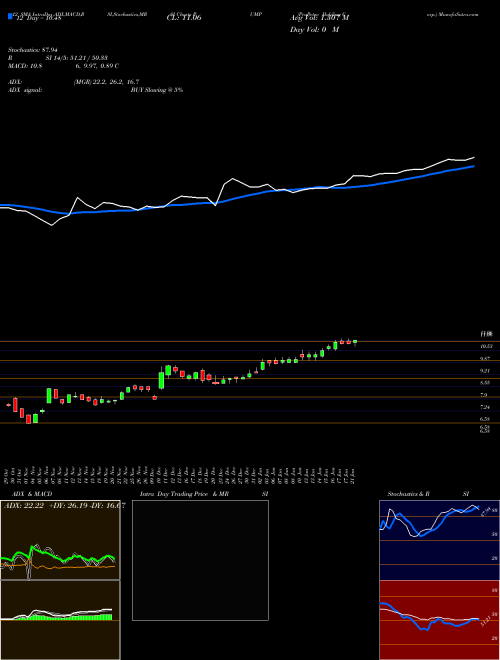The image size is (500, 660).
Task: Click the blue Stochastics chart panel
Action: (439, 540)
